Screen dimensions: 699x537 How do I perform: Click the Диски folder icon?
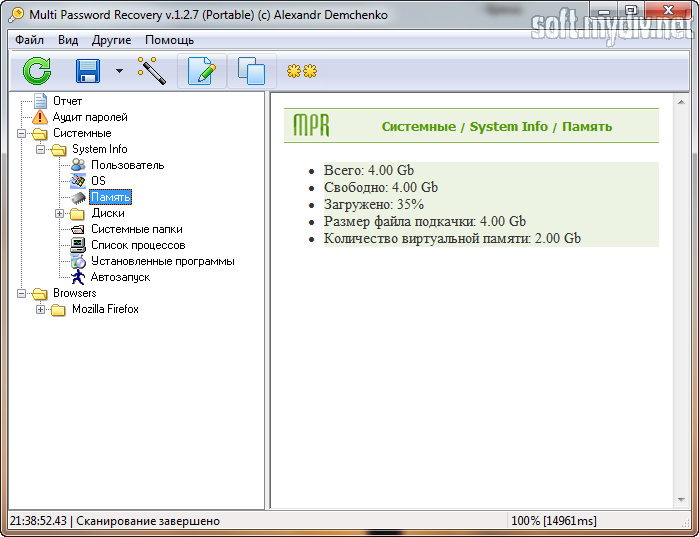tap(77, 214)
